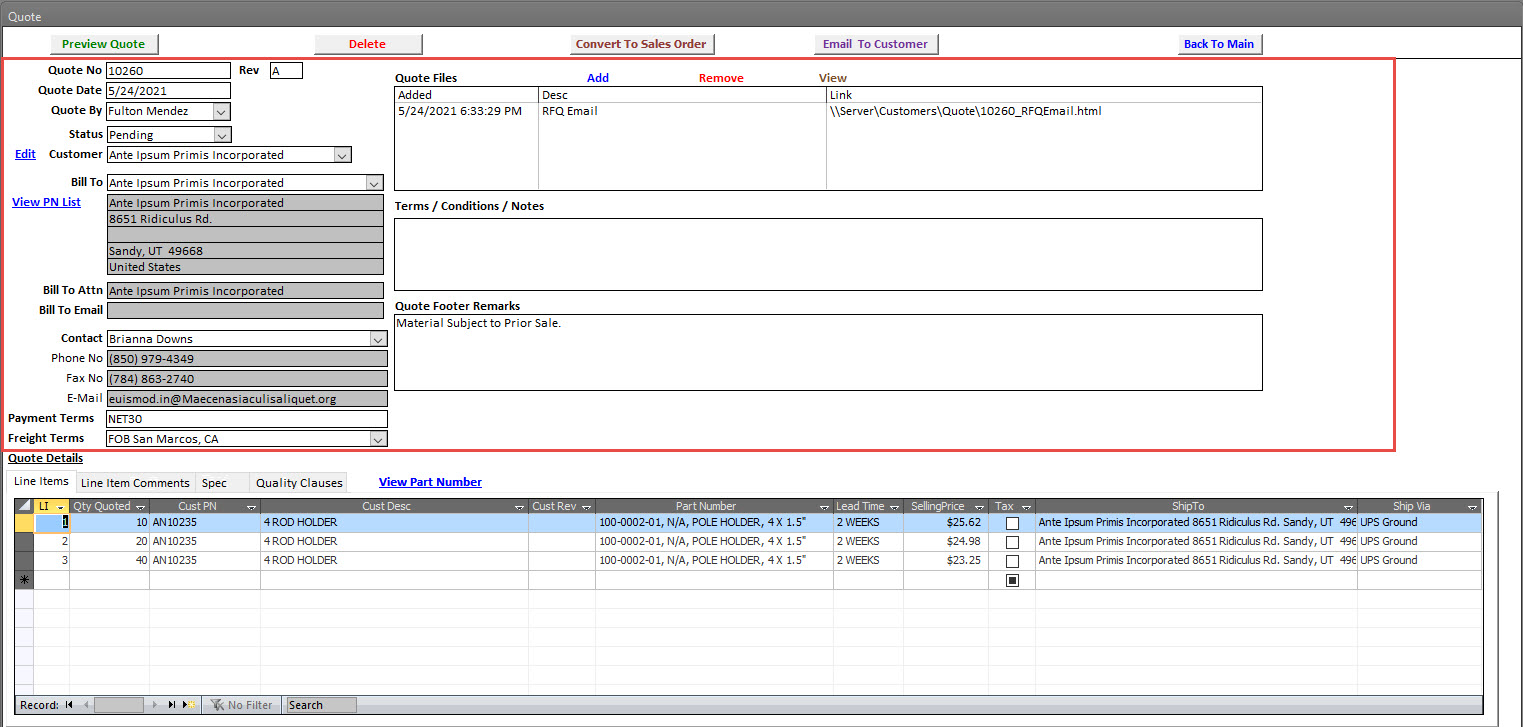Open the Freight Terms dropdown

378,438
